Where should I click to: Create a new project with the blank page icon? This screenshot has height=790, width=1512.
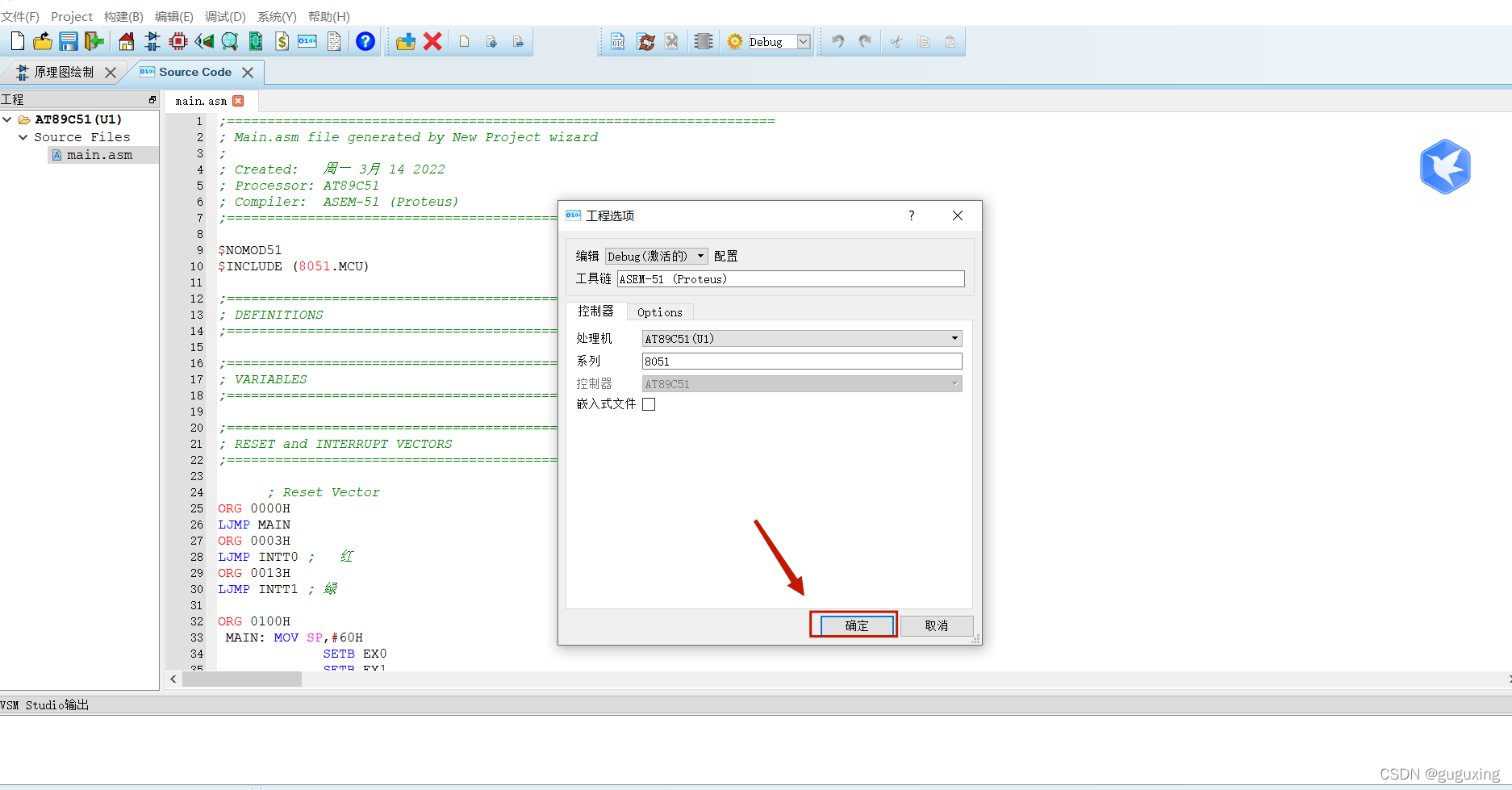pyautogui.click(x=17, y=41)
